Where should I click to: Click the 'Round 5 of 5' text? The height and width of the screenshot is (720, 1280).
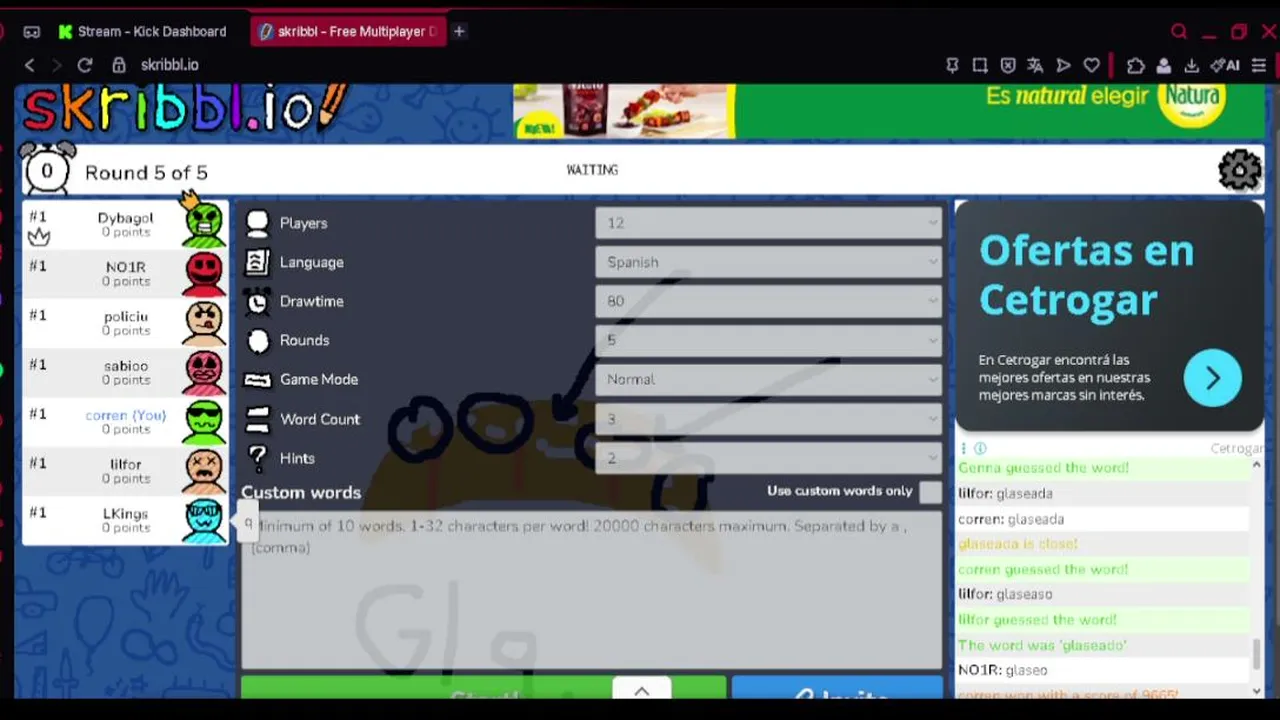point(146,172)
